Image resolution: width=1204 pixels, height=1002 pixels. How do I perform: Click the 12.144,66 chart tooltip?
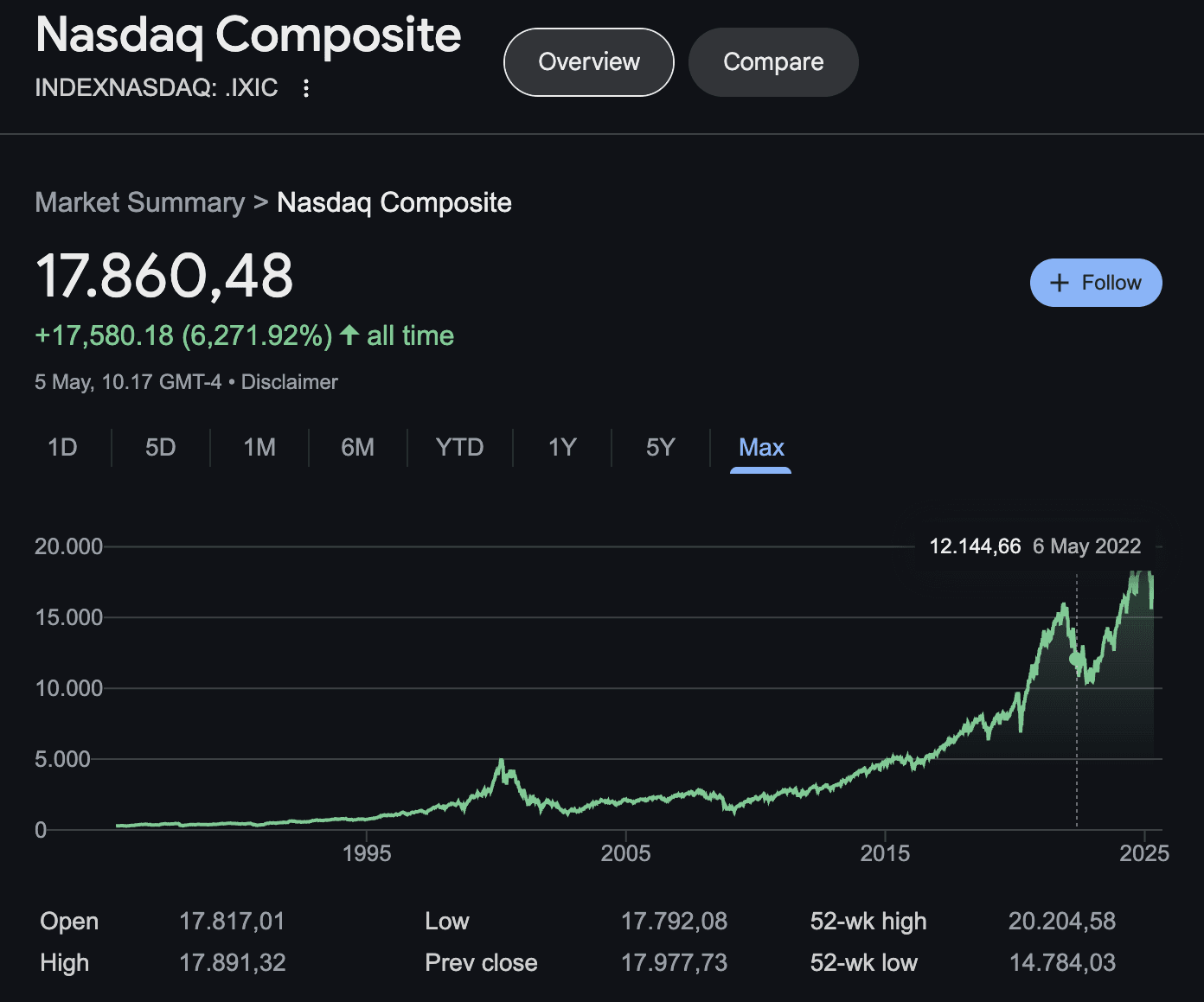point(1034,546)
